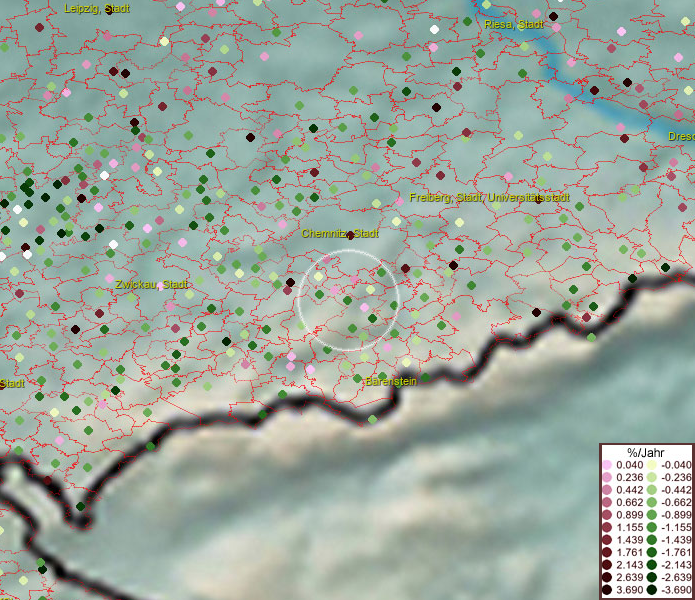Click the 2.639 legend color dot
The image size is (695, 600).
pos(607,577)
